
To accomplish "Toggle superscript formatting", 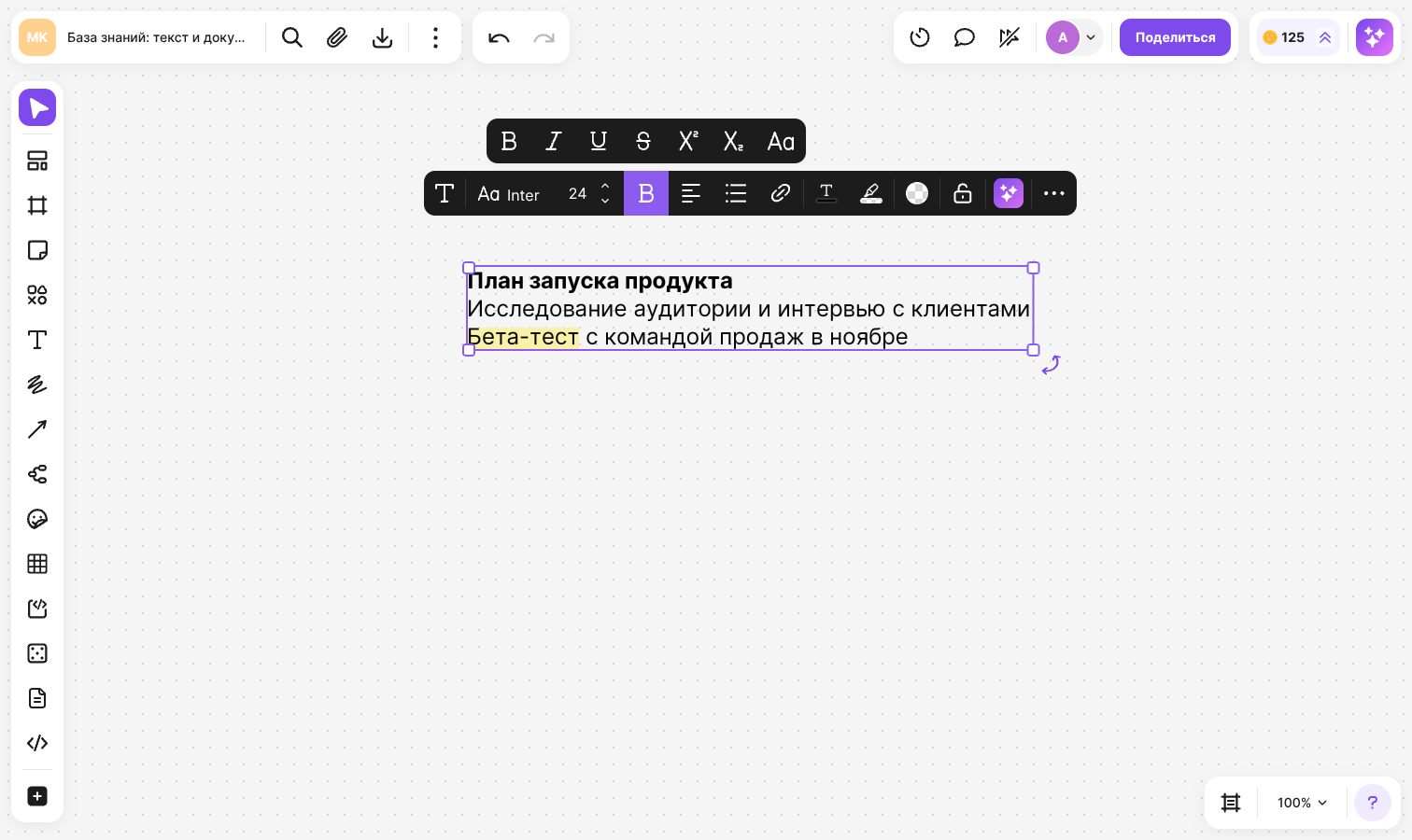I will pyautogui.click(x=688, y=141).
